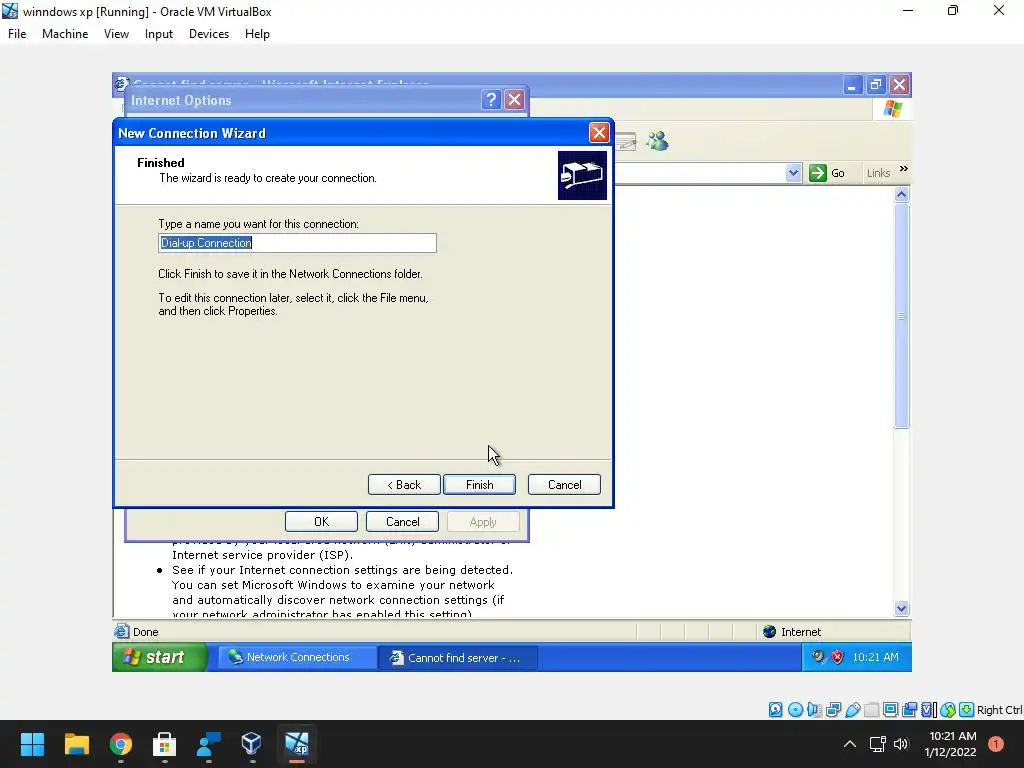Open VirtualBox View menu
This screenshot has width=1024, height=768.
click(116, 34)
